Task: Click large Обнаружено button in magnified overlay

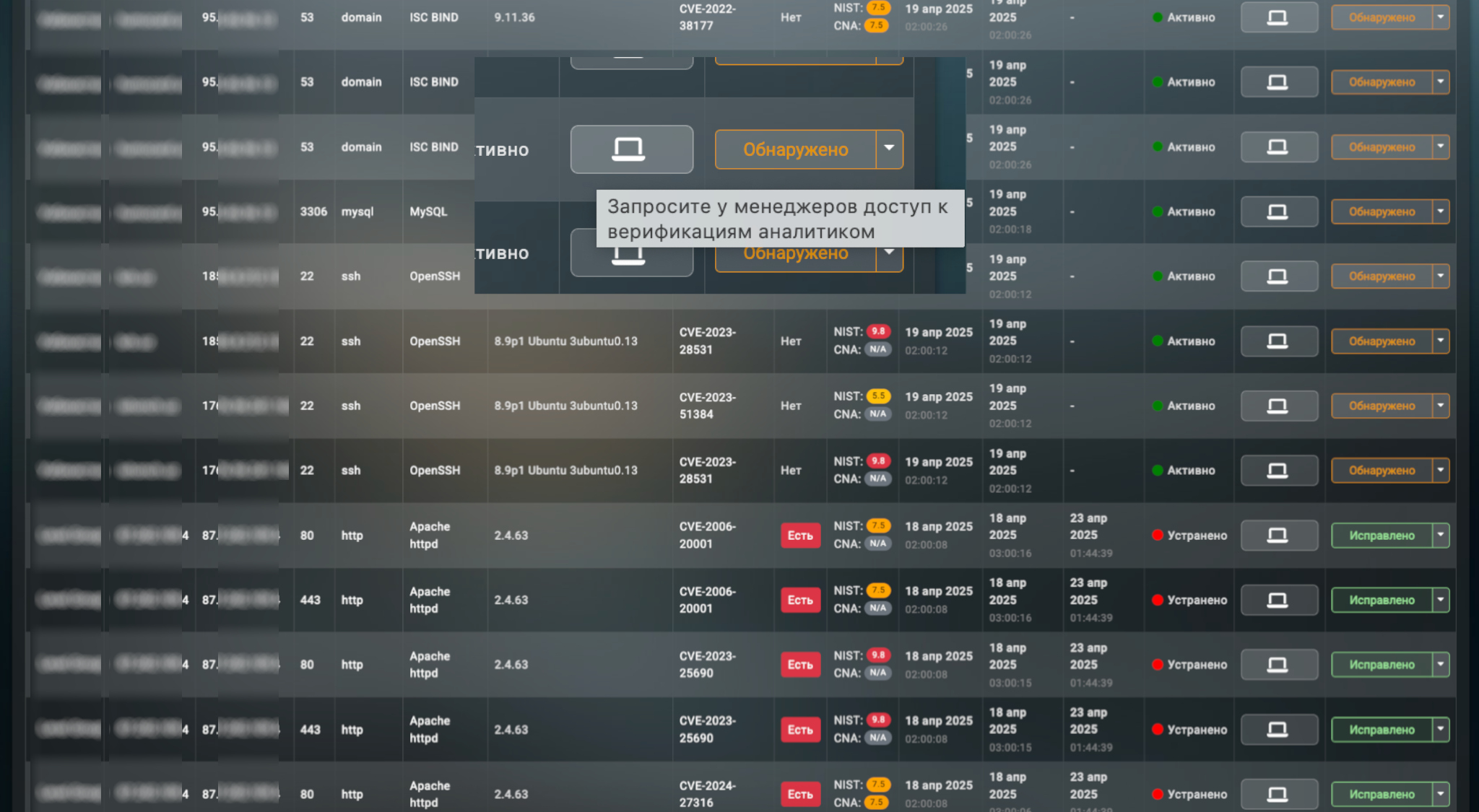Action: coord(795,149)
